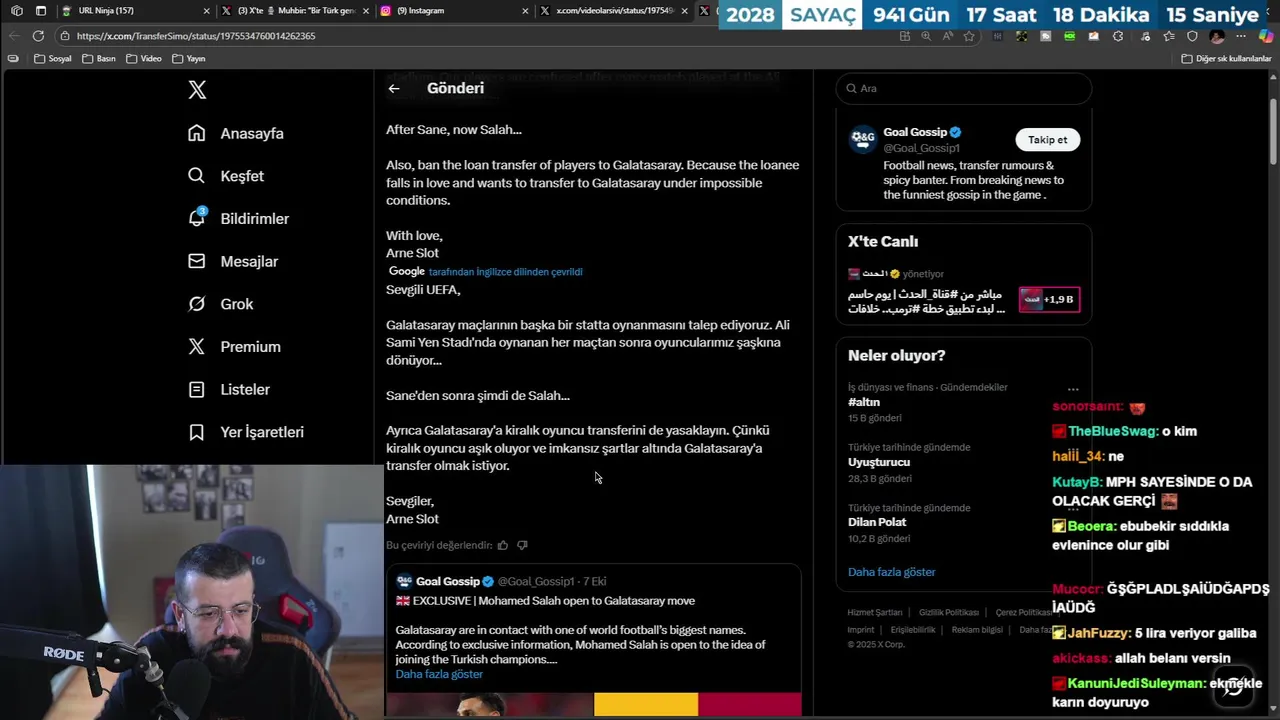This screenshot has height=720, width=1280.
Task: Open site info lock icon
Action: [x=65, y=36]
